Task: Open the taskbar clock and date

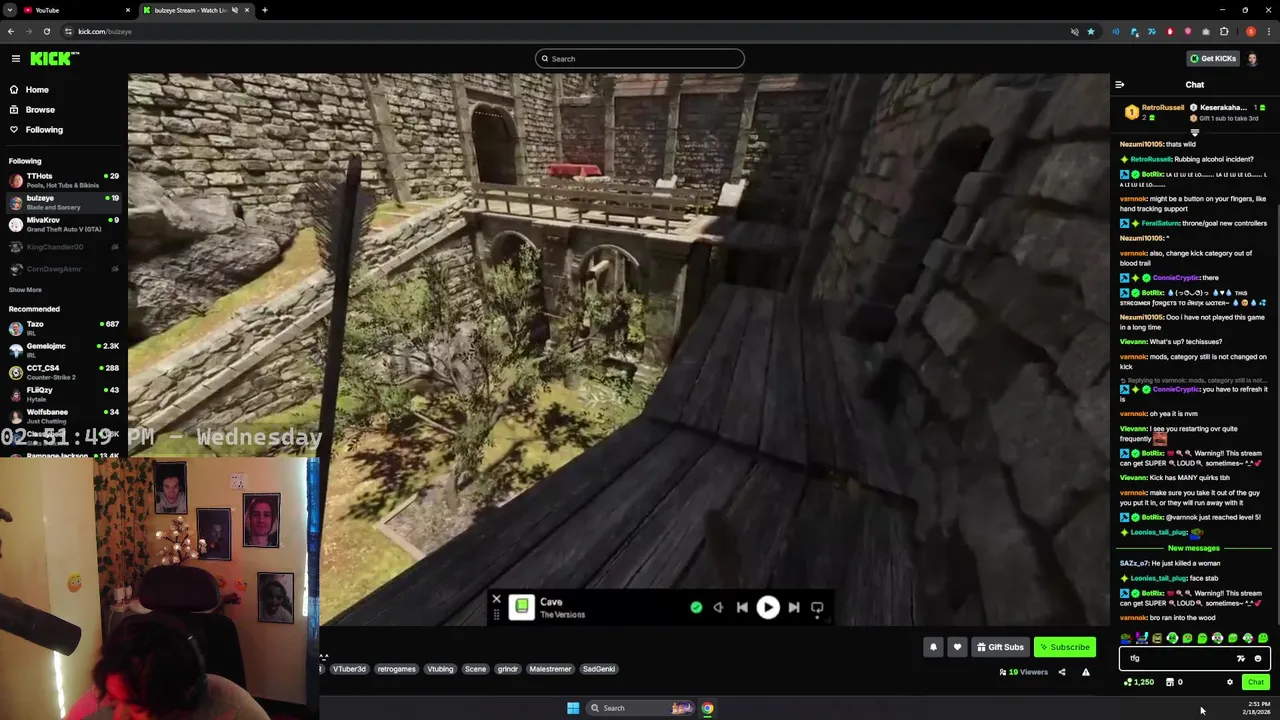Action: [1256, 708]
